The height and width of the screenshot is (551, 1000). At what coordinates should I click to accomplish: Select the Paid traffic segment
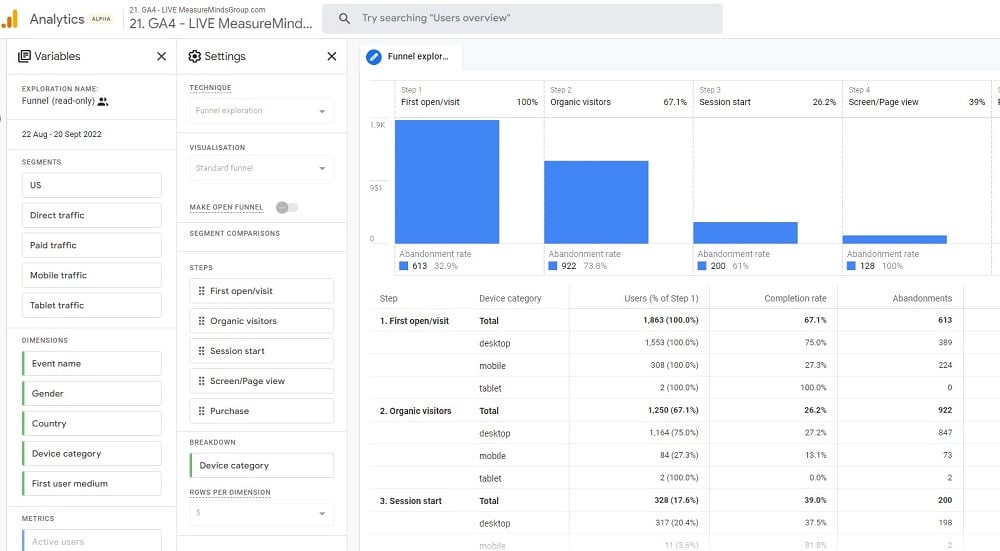(91, 245)
